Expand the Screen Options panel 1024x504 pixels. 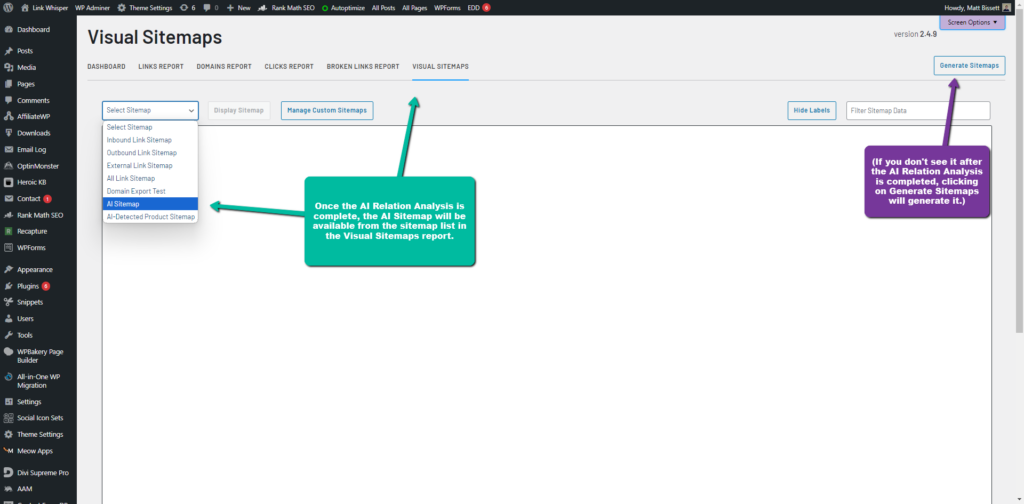click(x=972, y=22)
